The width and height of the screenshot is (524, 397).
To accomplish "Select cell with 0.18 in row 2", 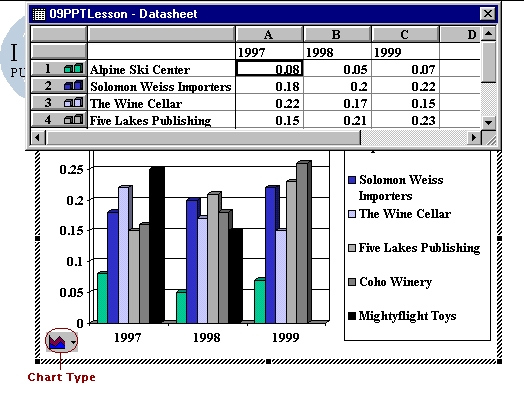I will 269,86.
